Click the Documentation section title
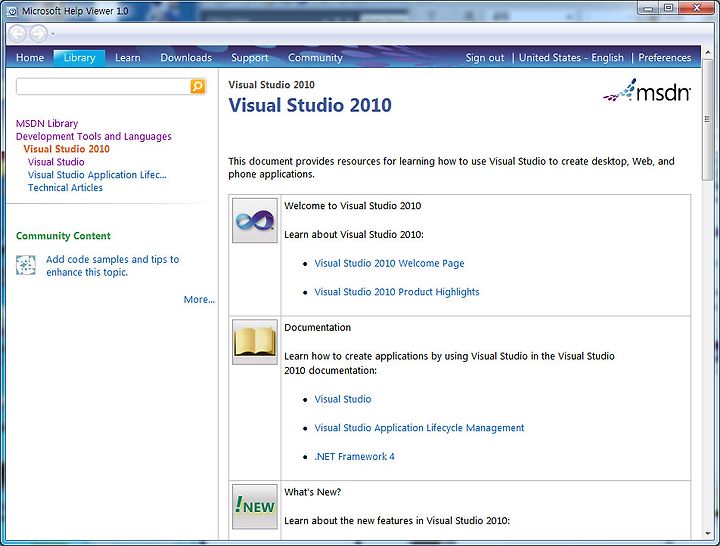 317,327
